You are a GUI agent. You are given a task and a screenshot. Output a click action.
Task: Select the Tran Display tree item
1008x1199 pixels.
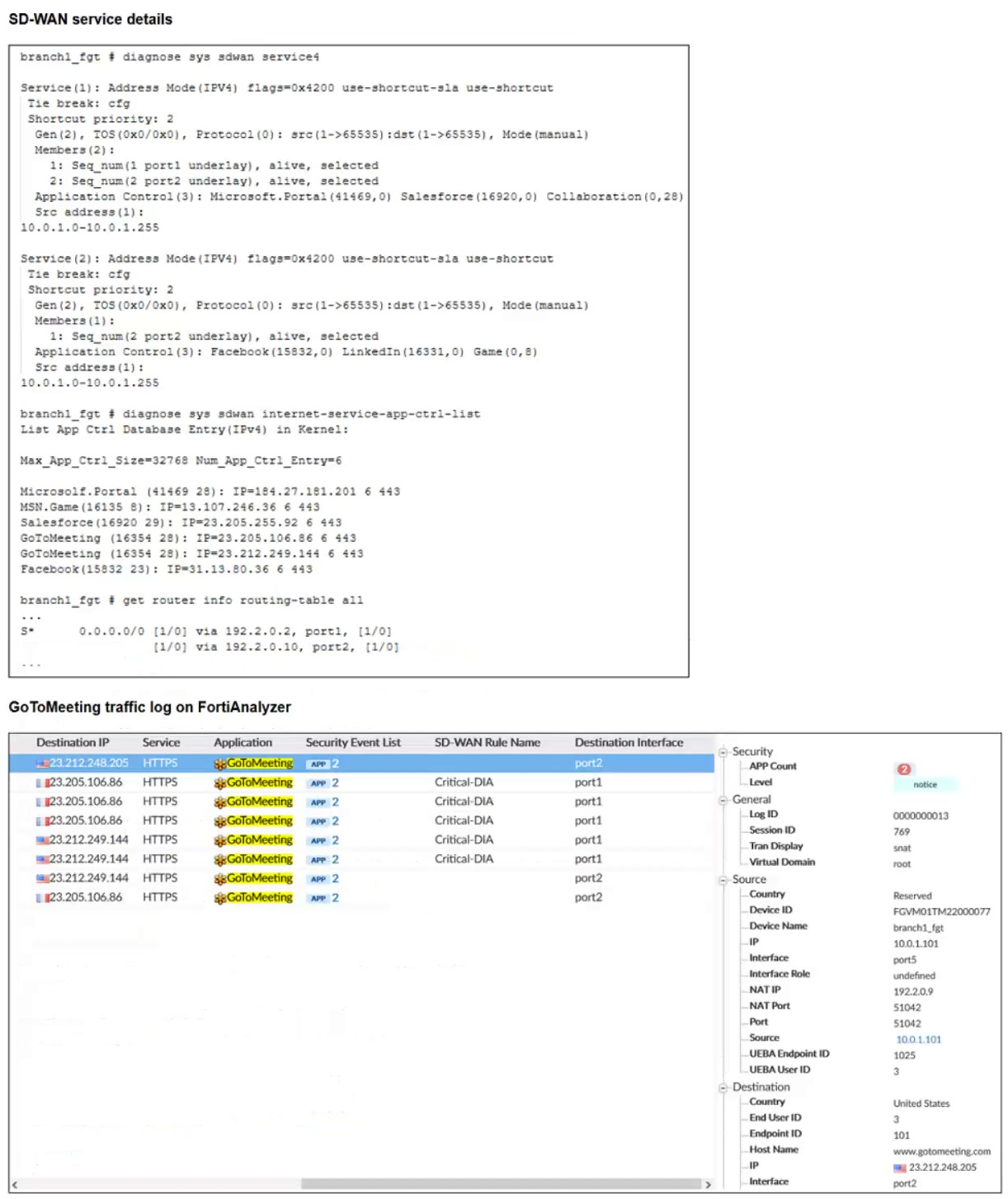pyautogui.click(x=775, y=846)
